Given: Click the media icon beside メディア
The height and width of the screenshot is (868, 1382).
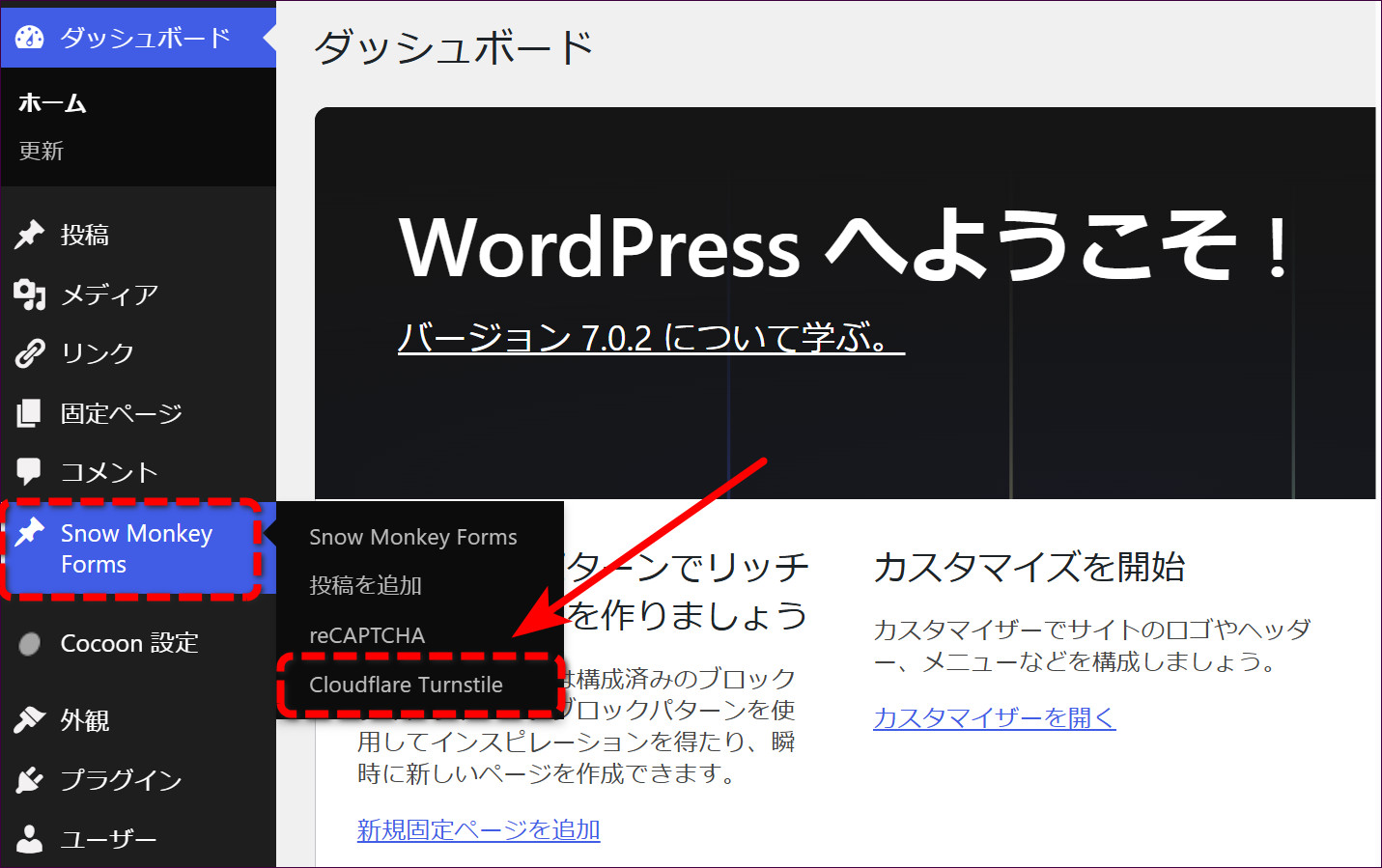Looking at the screenshot, I should click(30, 294).
